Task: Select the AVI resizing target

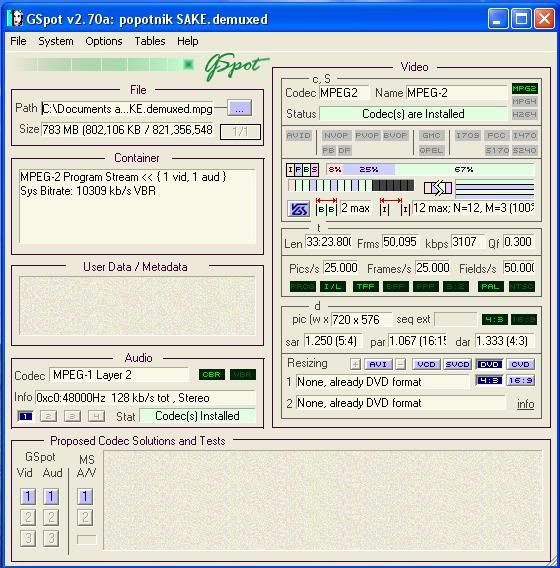Action: tap(378, 364)
